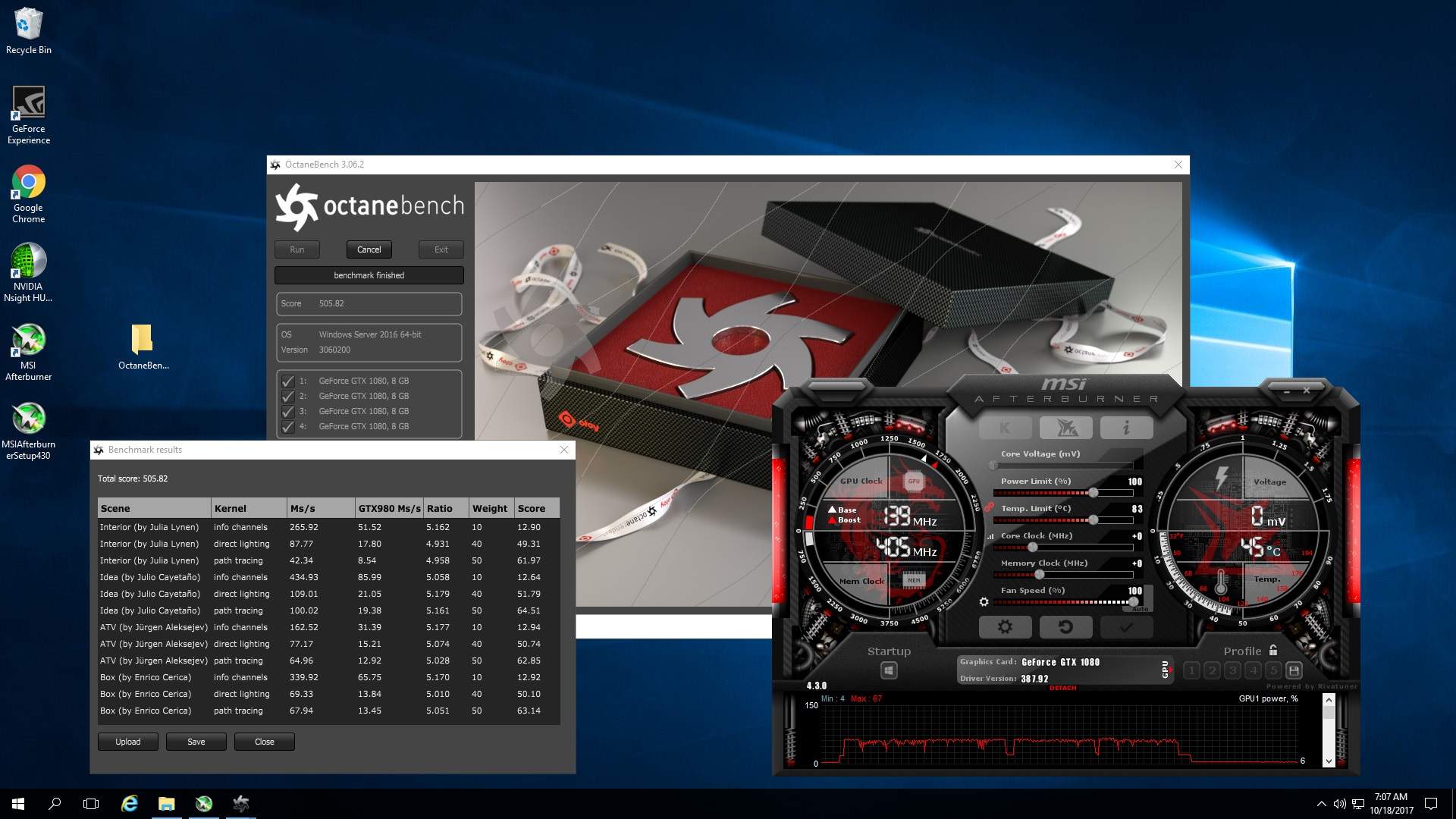Uncheck GPU 4: GeForce GTX 1080
Screen dimensions: 1456x819
(x=287, y=427)
